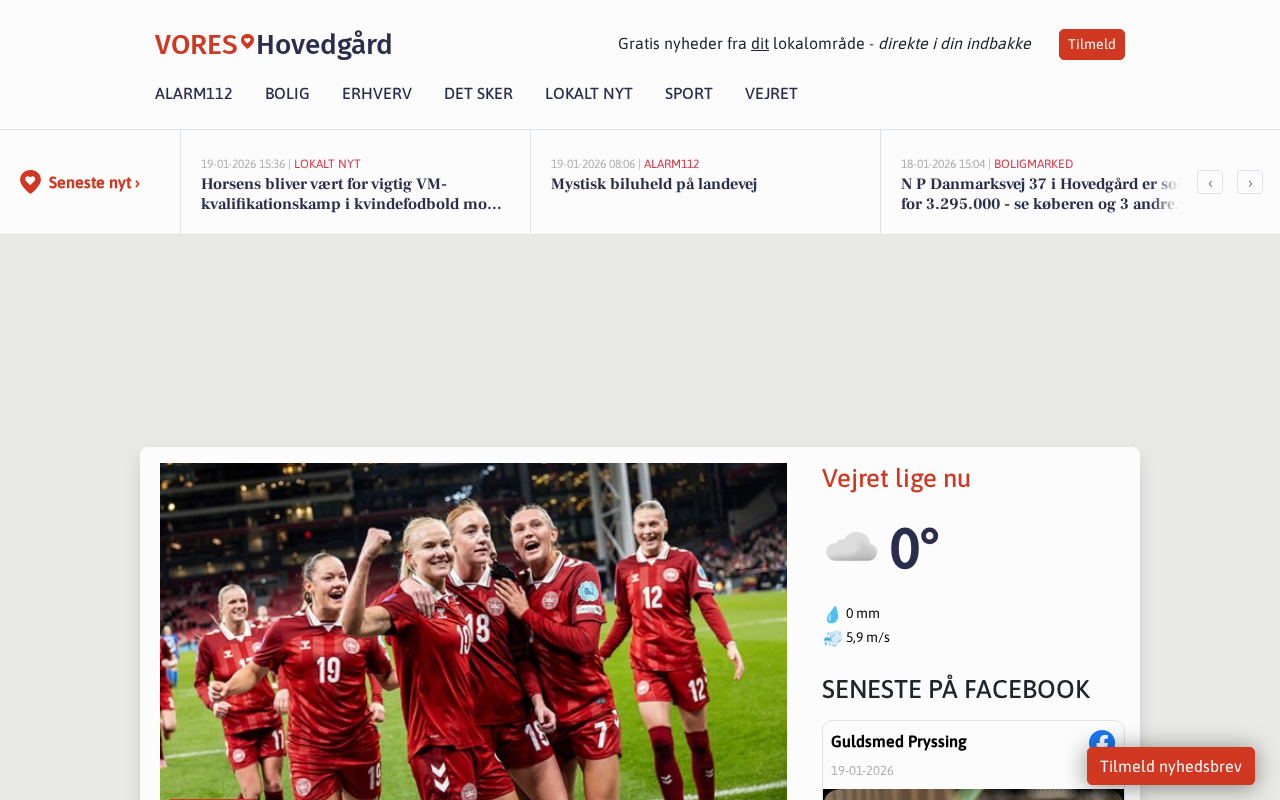Navigate to SPORT section
This screenshot has width=1280, height=800.
click(x=689, y=94)
